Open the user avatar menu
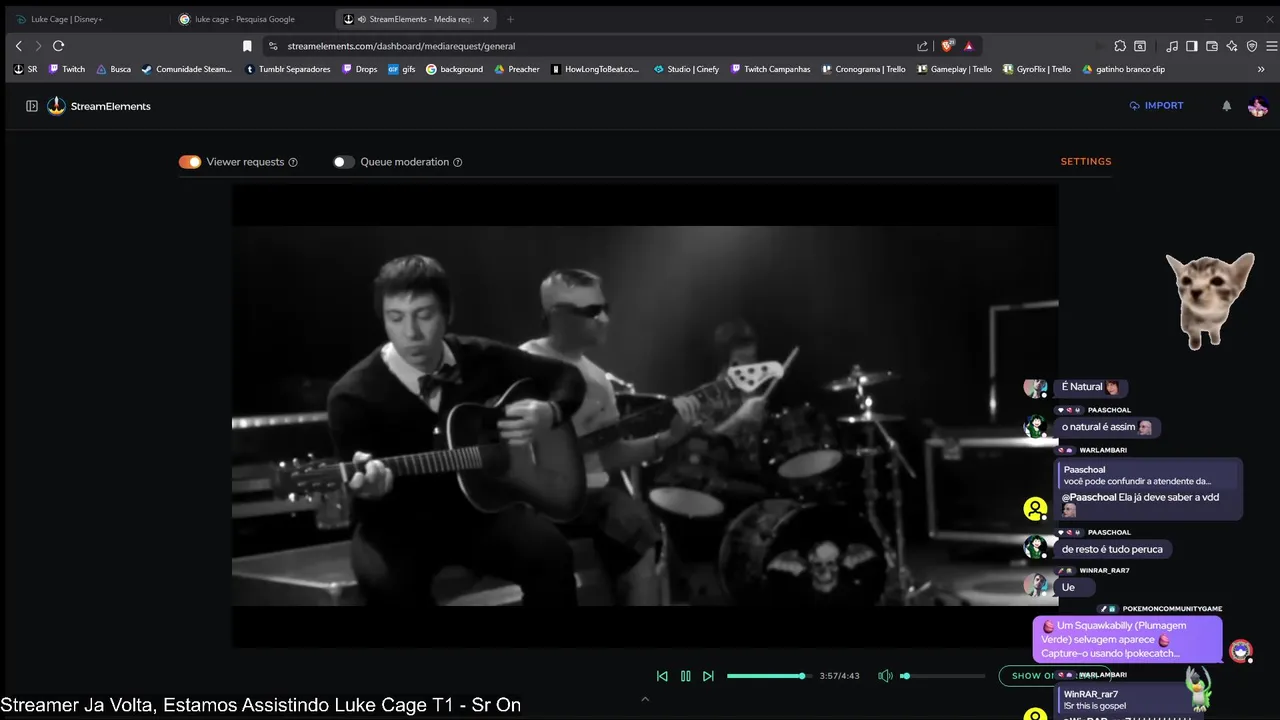Screen dimensions: 1280x720 (x=1258, y=106)
